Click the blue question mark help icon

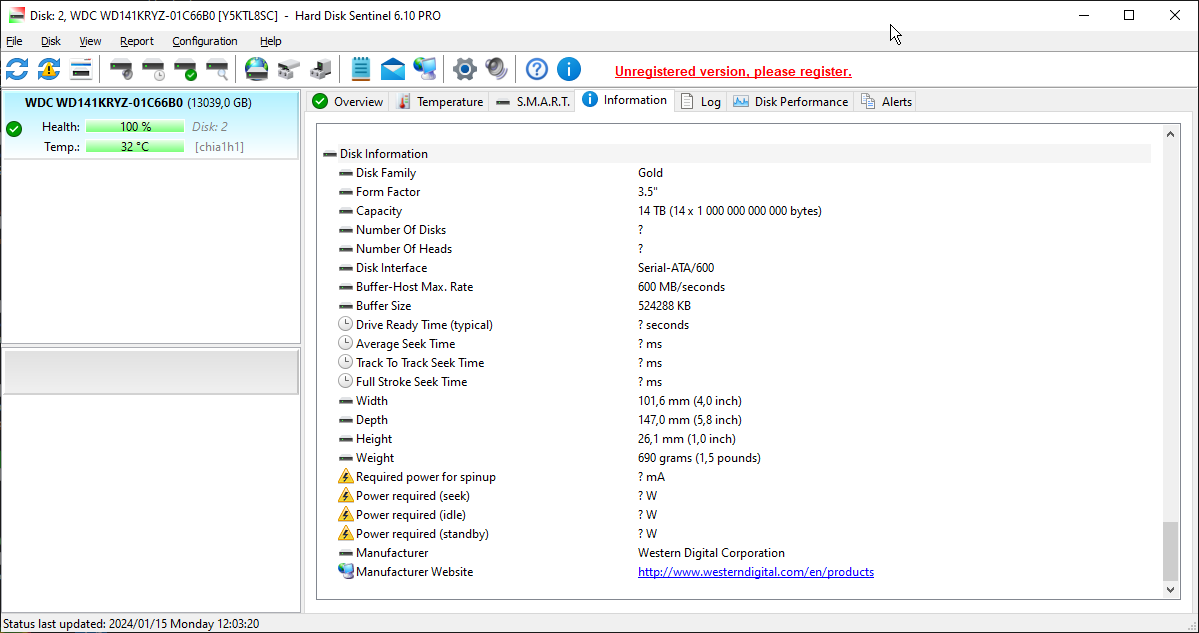click(x=537, y=70)
